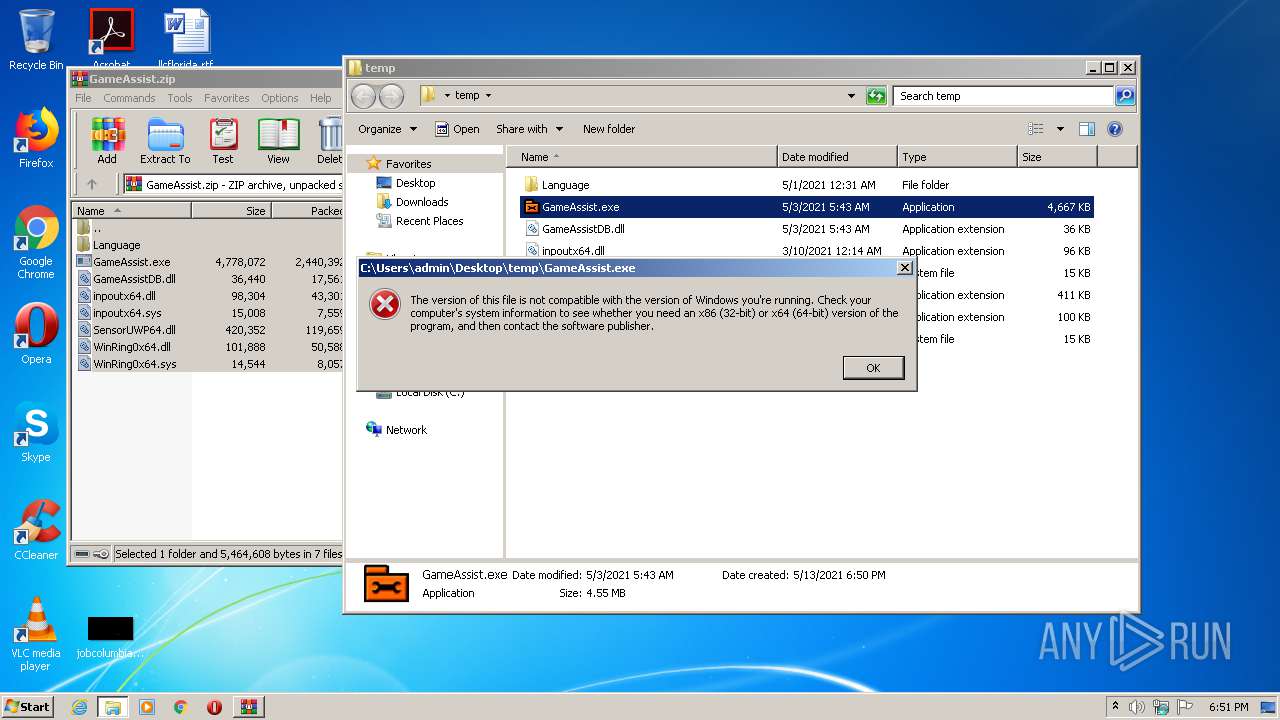The width and height of the screenshot is (1280, 720).
Task: Click OK in the error dialog
Action: (x=873, y=368)
